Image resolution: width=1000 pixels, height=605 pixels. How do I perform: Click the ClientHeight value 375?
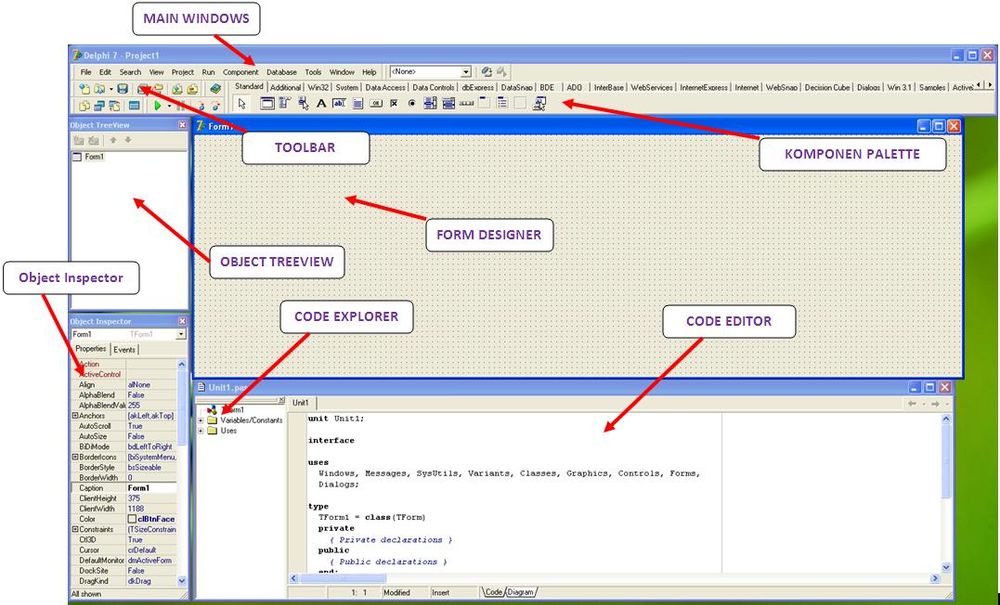pos(134,498)
